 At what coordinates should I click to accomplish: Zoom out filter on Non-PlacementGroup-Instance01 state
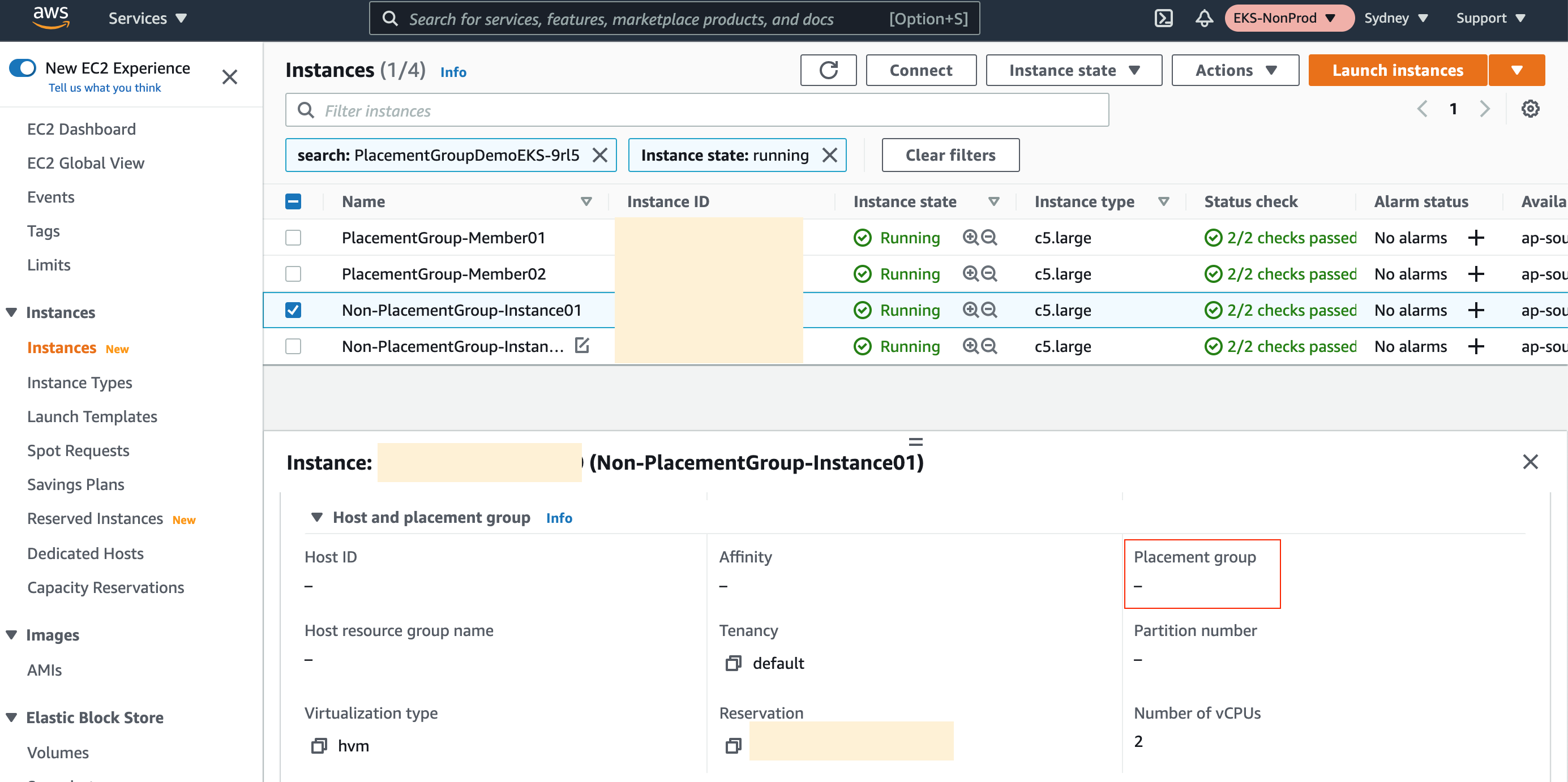point(989,310)
